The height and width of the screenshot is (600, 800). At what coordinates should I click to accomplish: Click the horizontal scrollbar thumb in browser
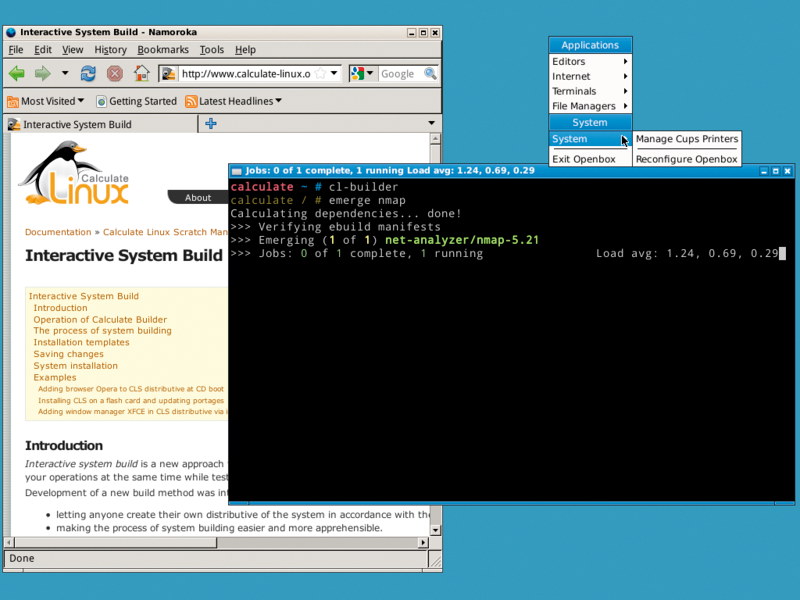click(116, 542)
